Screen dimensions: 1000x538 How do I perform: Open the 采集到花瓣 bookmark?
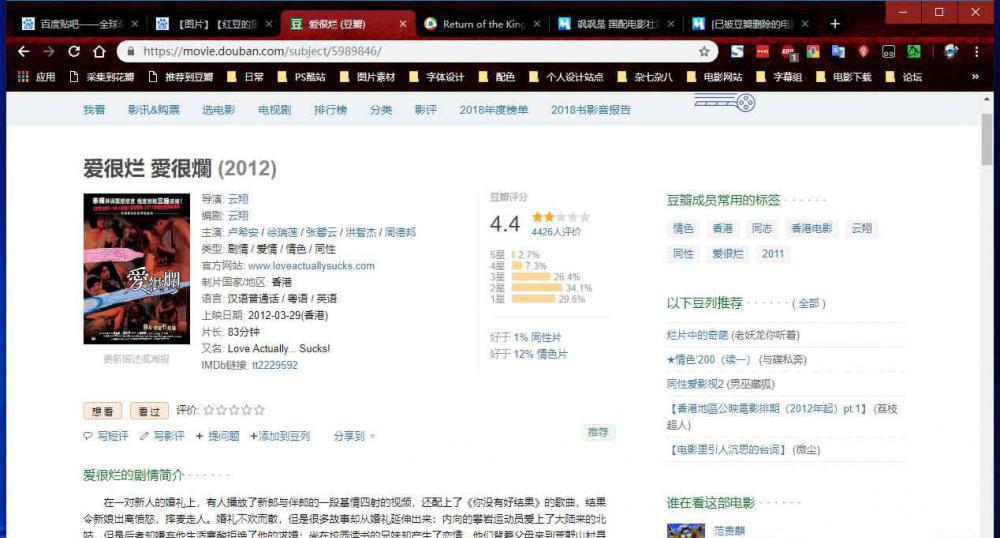[102, 76]
